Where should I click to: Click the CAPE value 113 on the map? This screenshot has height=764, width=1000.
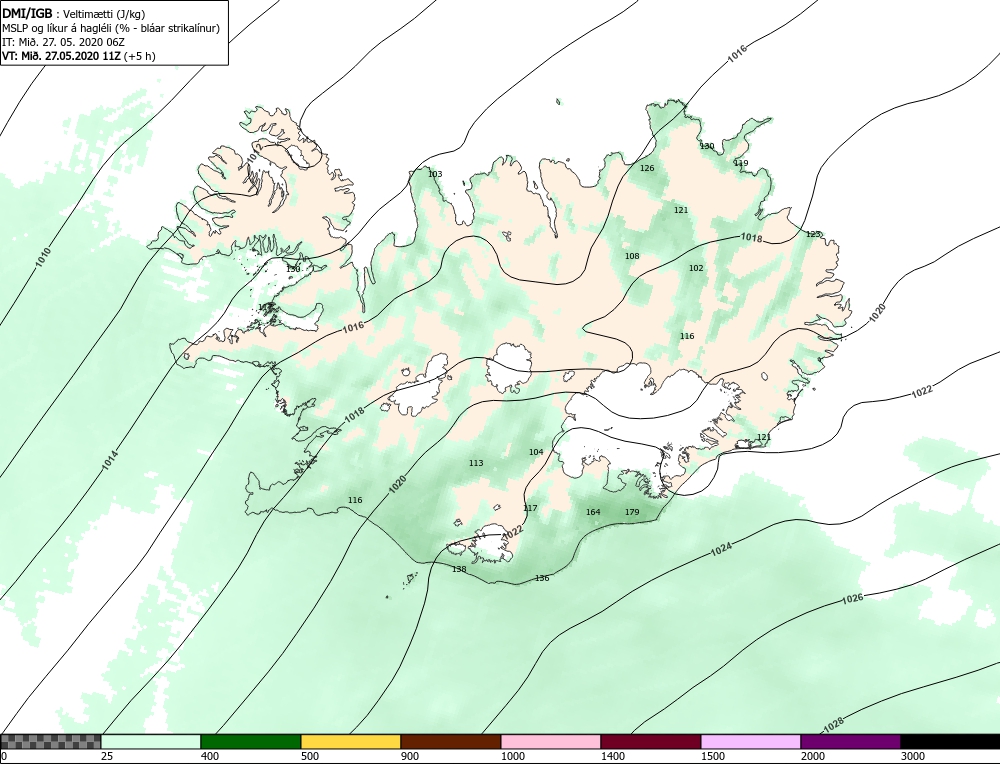(x=476, y=464)
